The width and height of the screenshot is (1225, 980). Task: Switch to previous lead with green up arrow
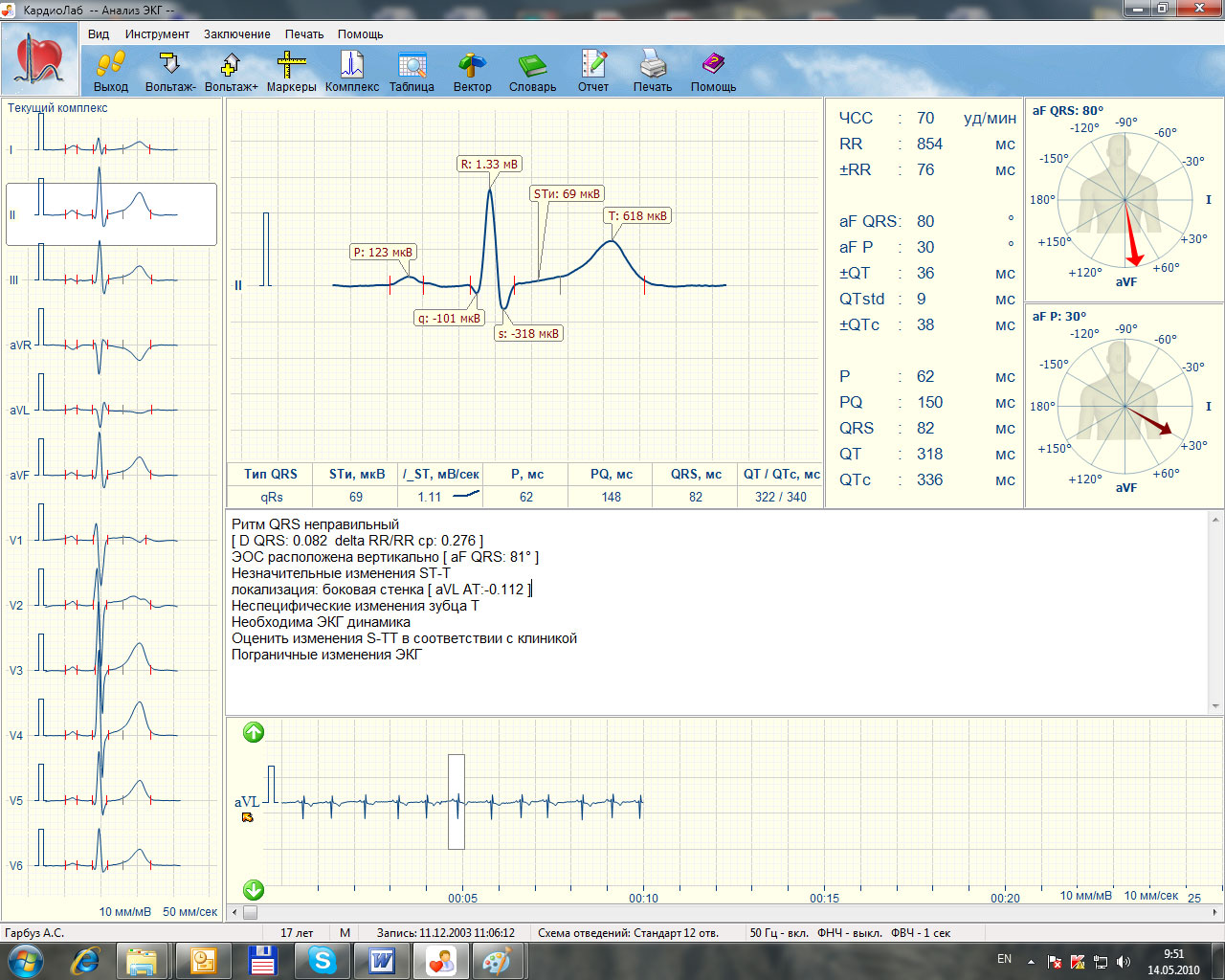tap(254, 733)
